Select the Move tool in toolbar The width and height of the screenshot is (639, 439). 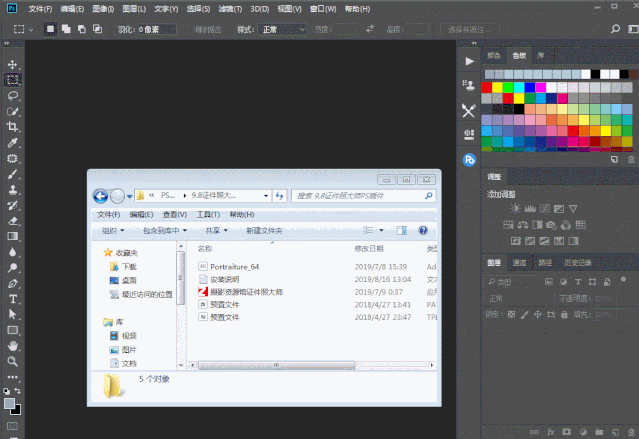tap(13, 64)
